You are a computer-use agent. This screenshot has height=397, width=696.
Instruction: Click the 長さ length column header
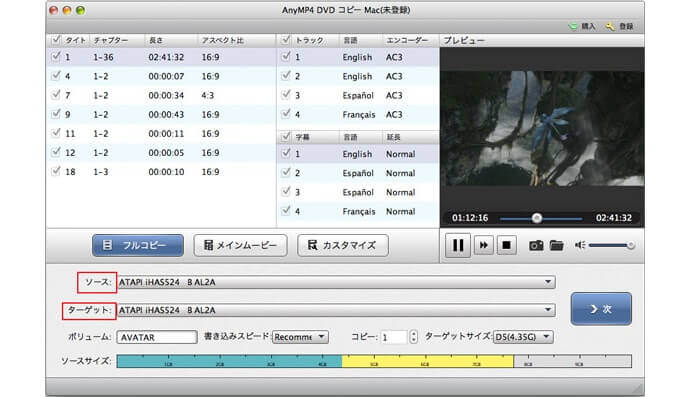point(171,40)
